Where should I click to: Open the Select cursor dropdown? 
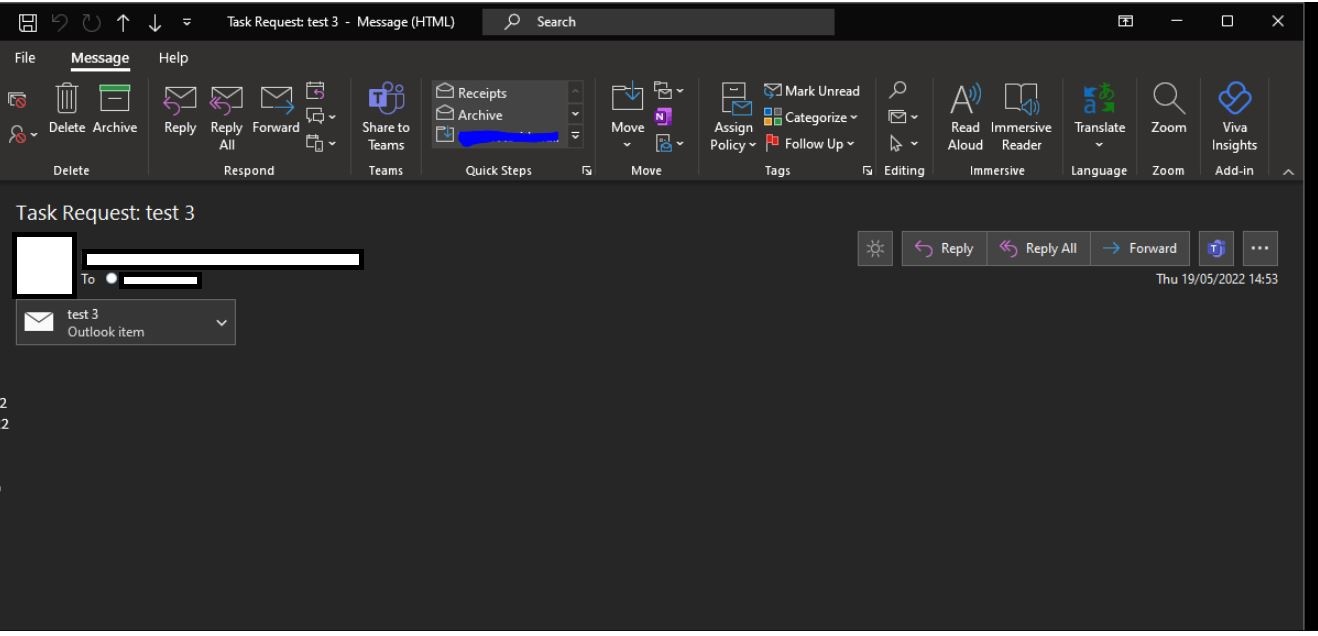point(904,143)
